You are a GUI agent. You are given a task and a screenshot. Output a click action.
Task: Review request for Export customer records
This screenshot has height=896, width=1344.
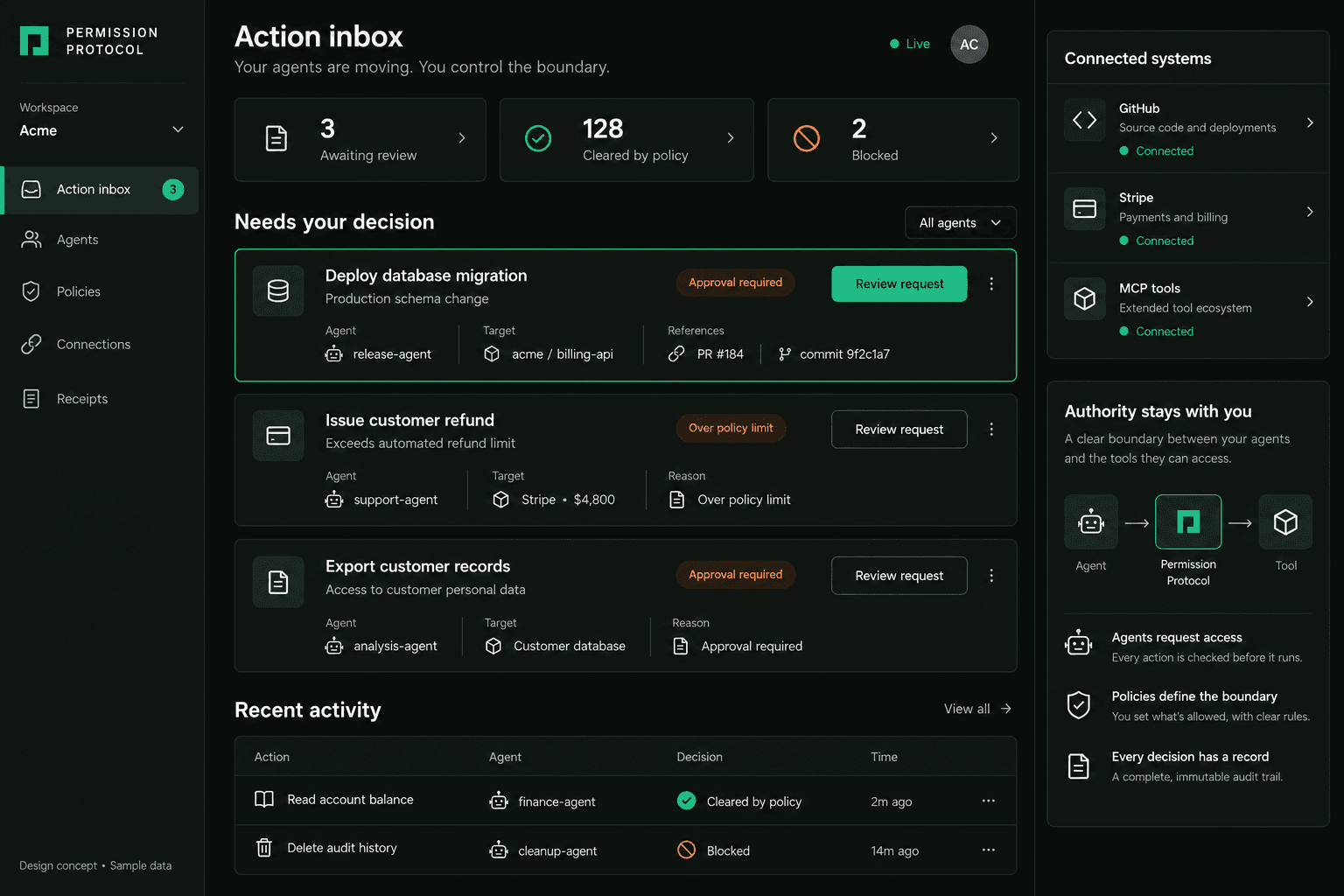click(x=899, y=576)
